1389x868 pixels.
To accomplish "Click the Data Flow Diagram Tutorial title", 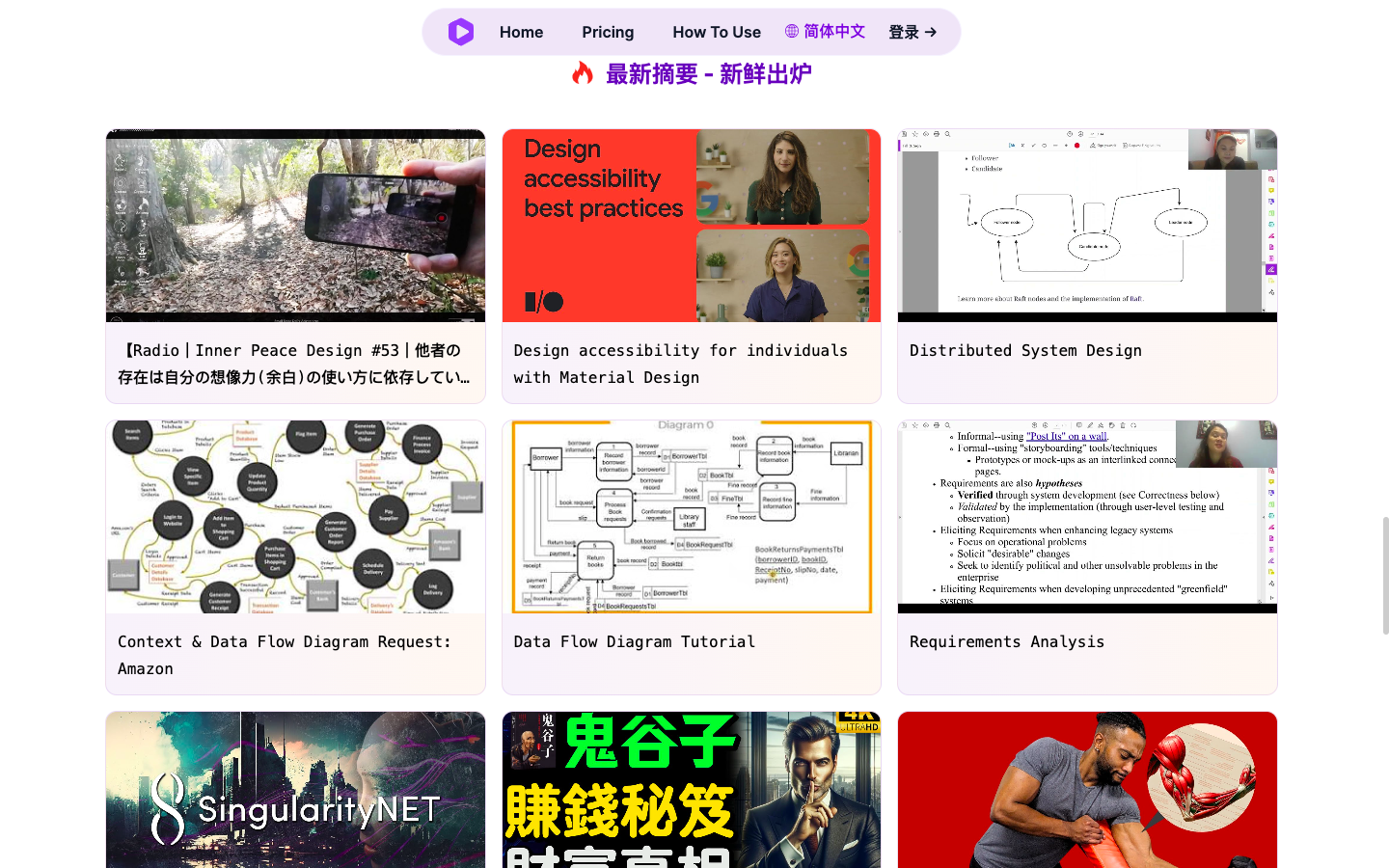I will [635, 642].
